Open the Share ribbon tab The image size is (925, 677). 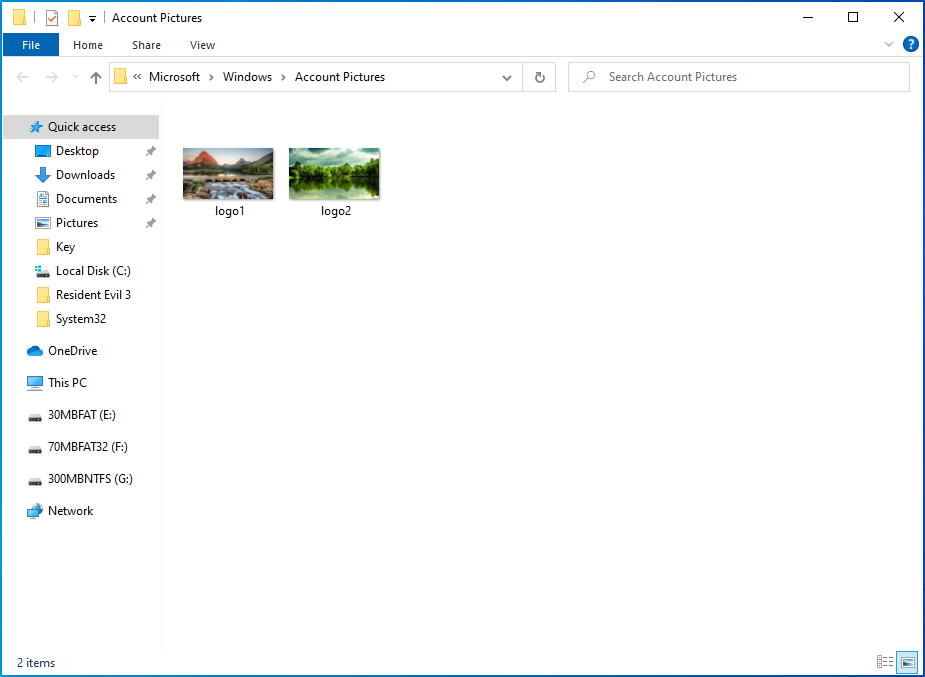tap(146, 45)
